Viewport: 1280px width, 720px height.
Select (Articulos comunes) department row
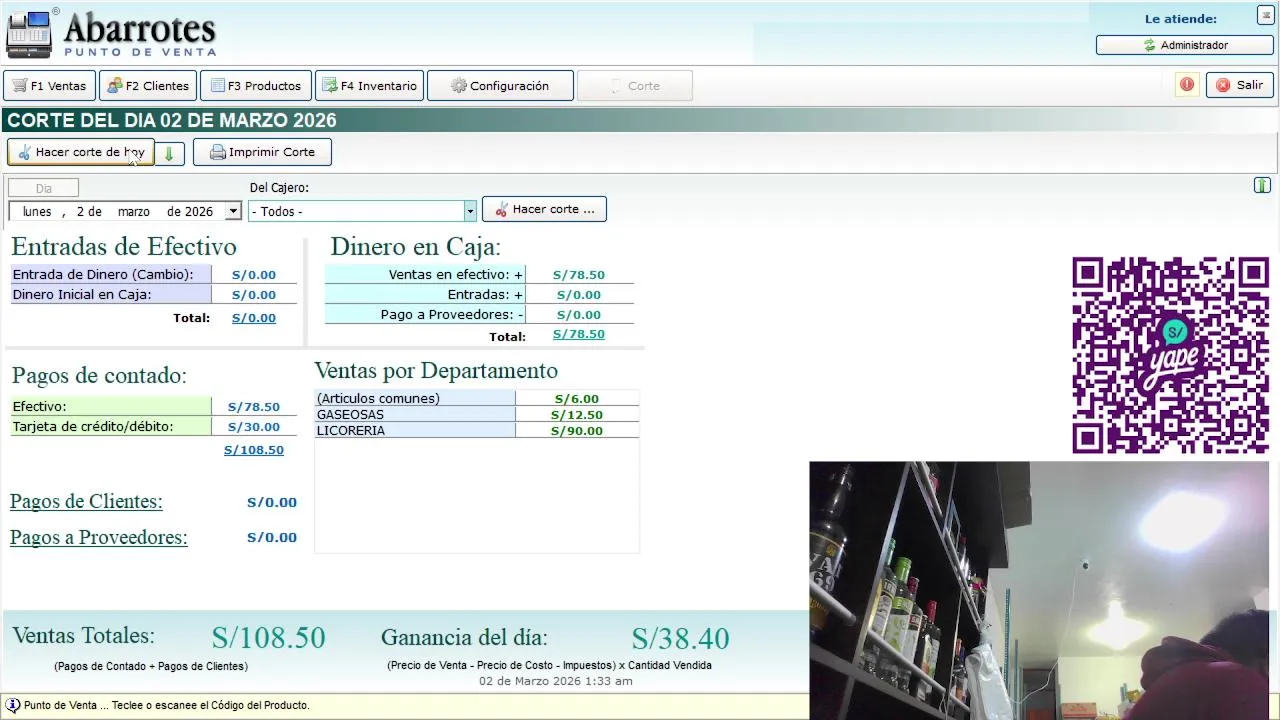[x=476, y=398]
